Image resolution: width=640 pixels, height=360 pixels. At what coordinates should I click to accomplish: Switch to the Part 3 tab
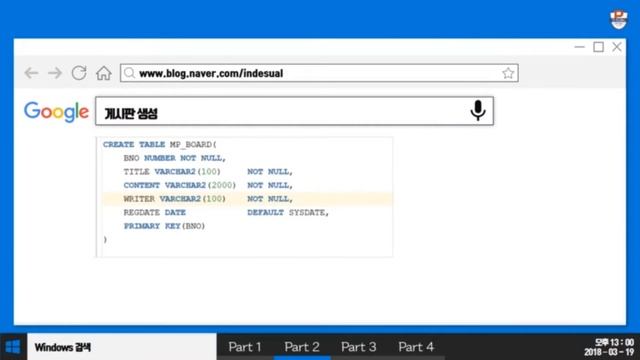(359, 347)
